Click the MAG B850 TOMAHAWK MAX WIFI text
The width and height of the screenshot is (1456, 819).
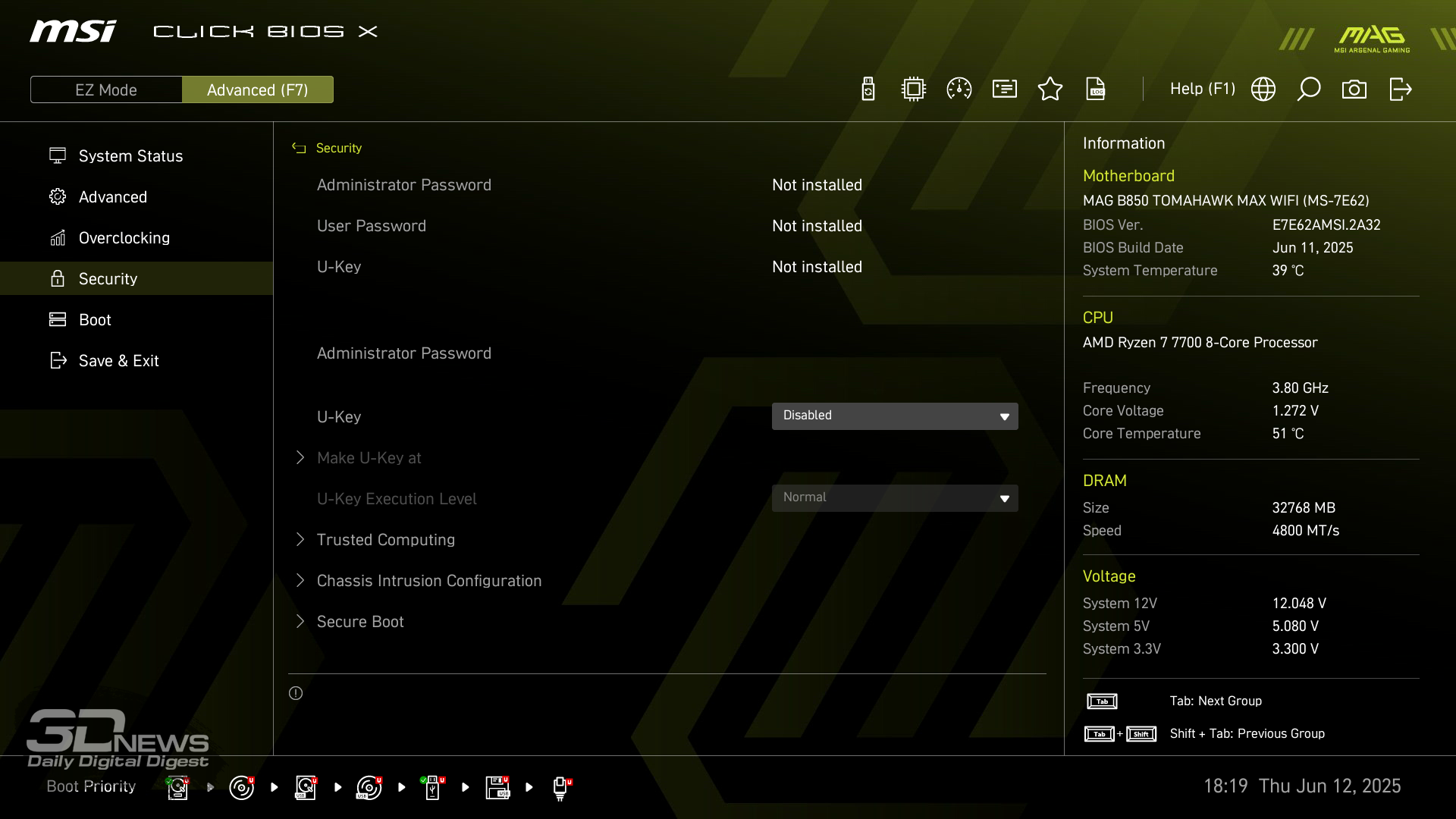tap(1225, 200)
